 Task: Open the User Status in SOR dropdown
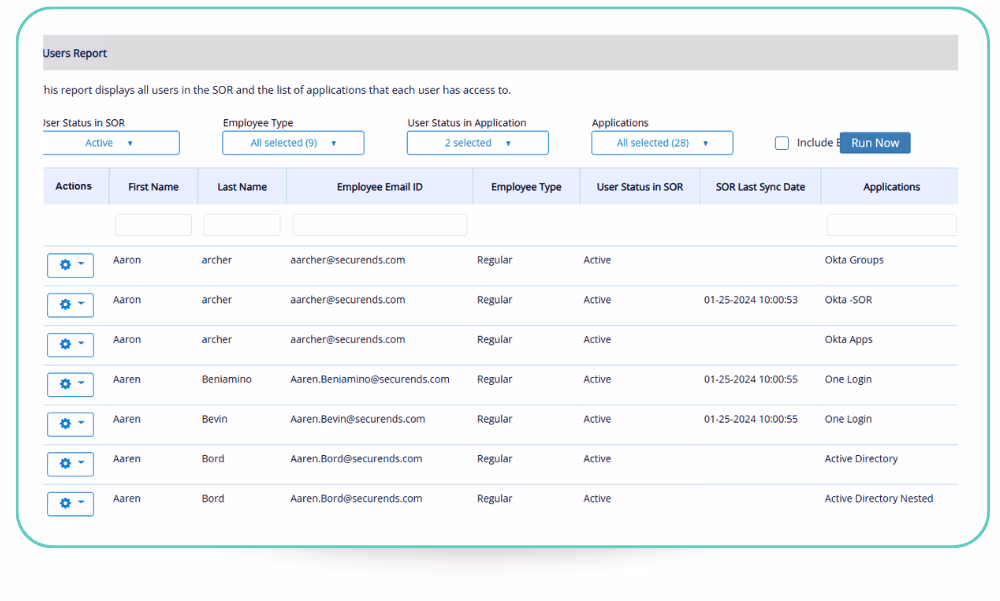pos(110,143)
